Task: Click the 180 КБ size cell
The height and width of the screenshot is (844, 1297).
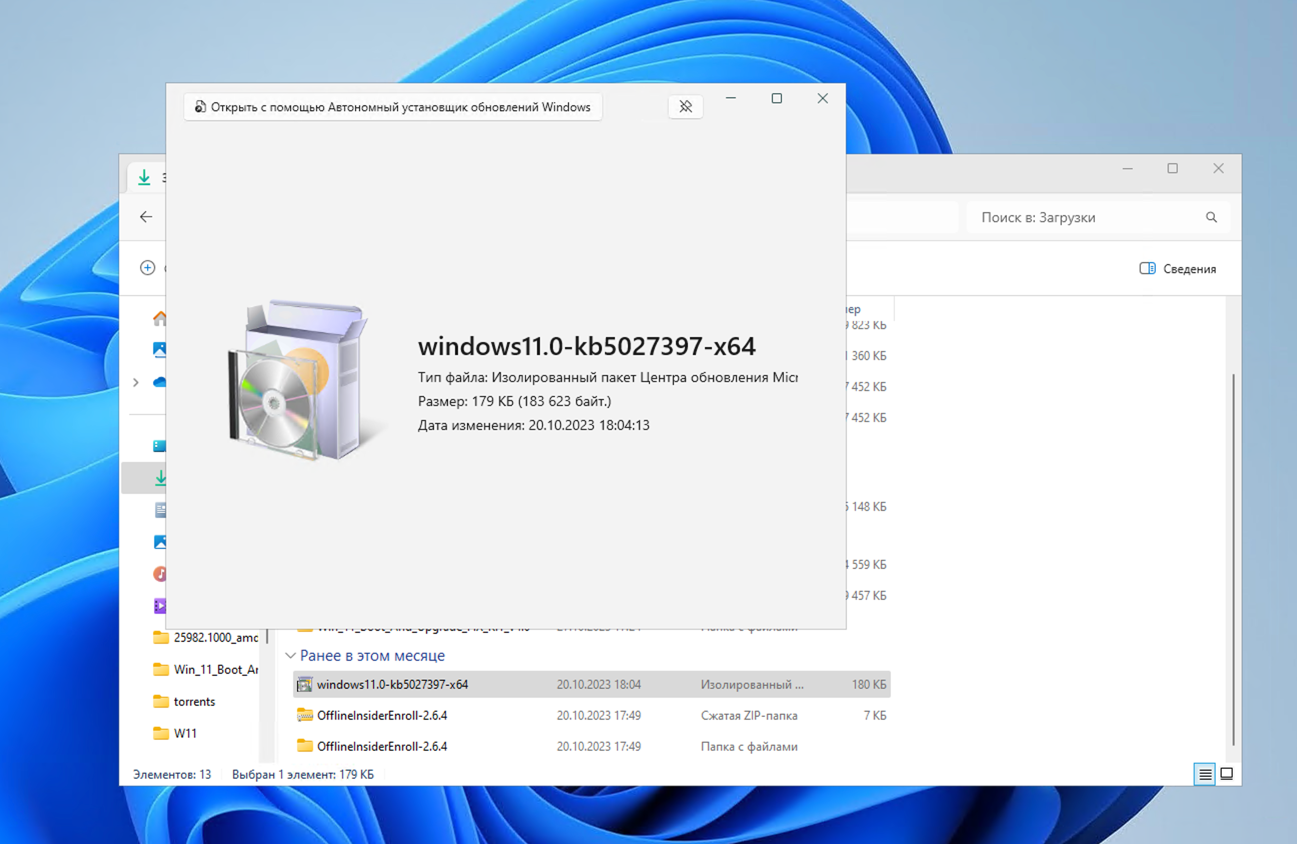Action: (x=868, y=685)
